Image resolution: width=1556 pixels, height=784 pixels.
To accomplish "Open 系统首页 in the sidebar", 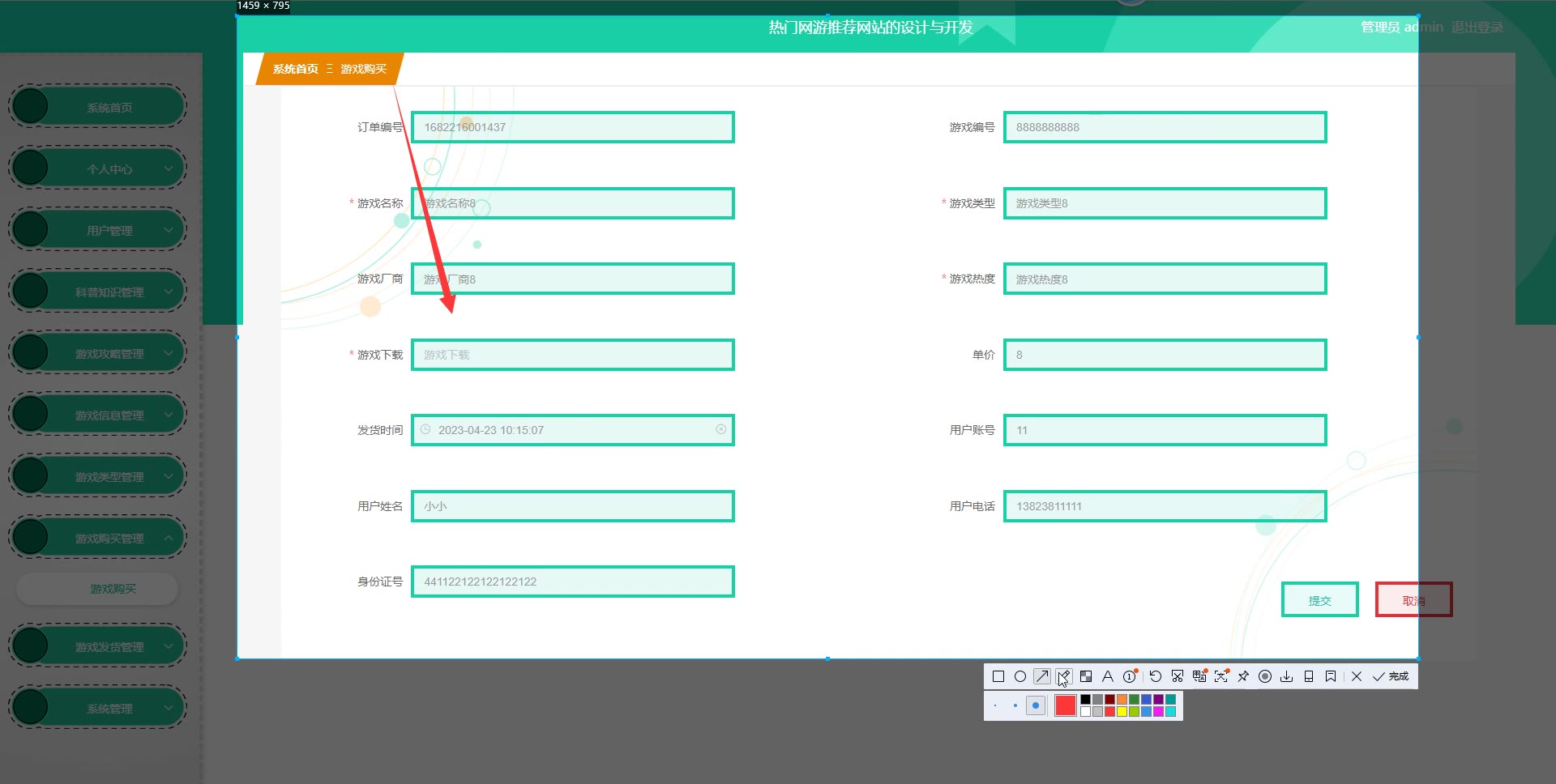I will point(97,107).
